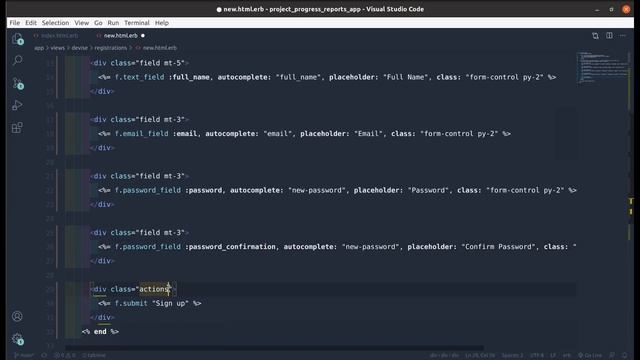Image resolution: width=640 pixels, height=360 pixels.
Task: Open the Explorer view in activity bar
Action: (x=17, y=39)
